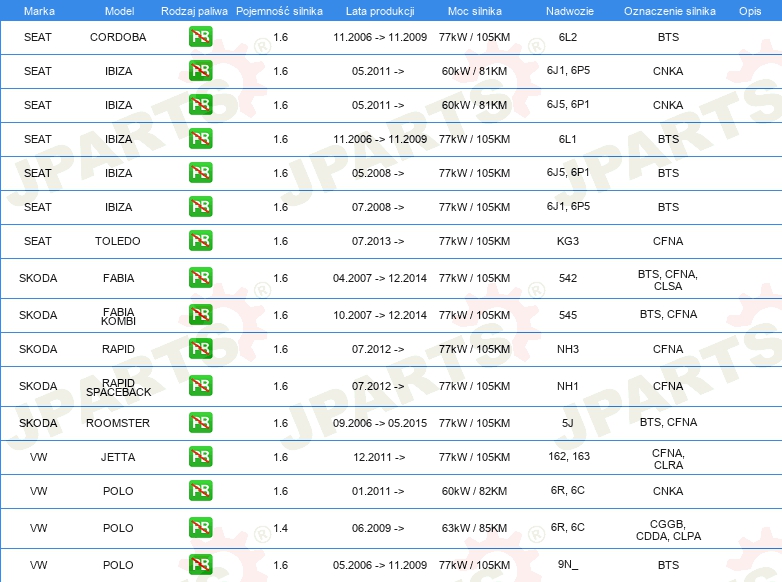
Task: Click the petrol icon in SEAT CORDOBA row
Action: pos(200,37)
